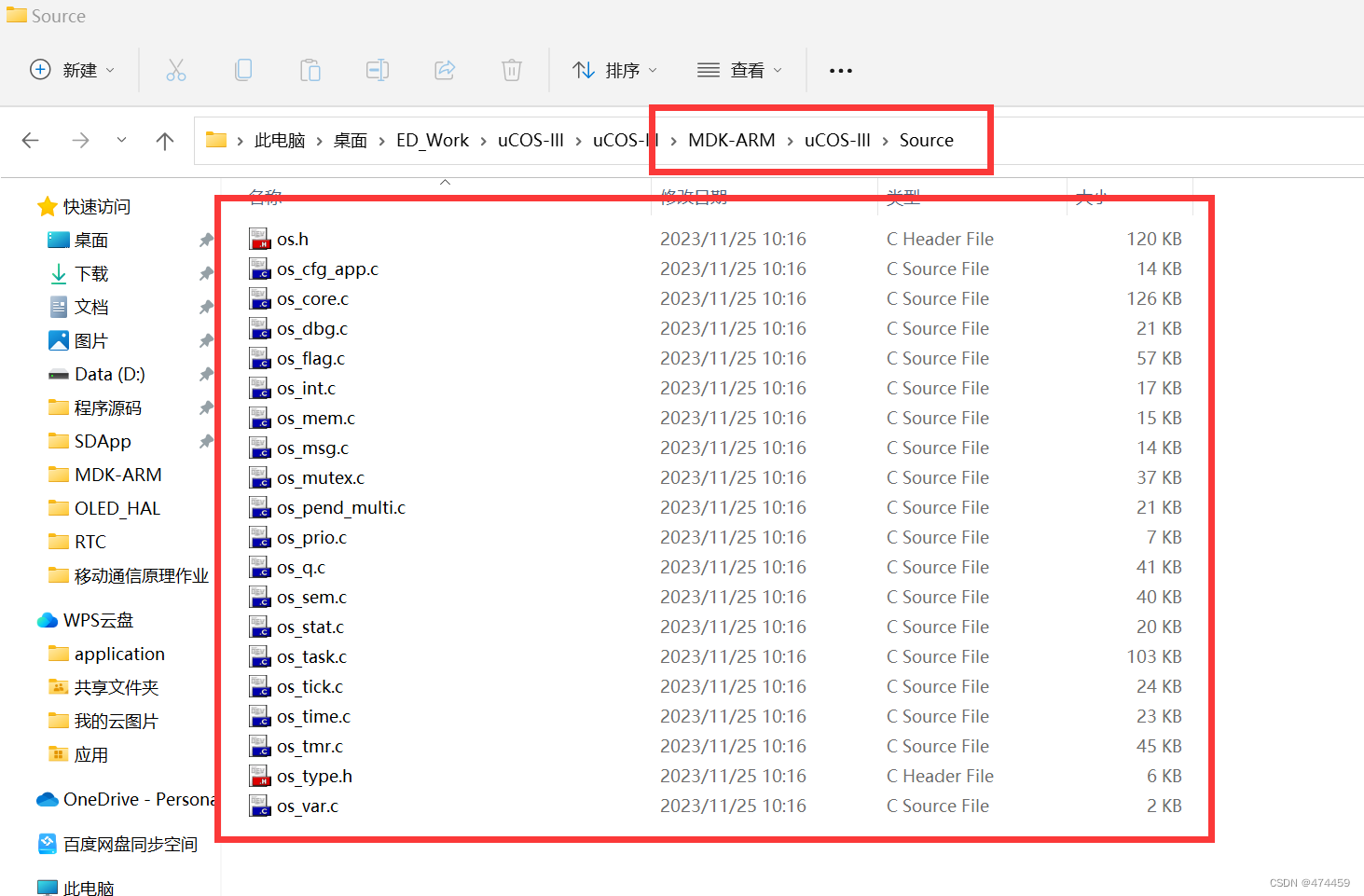The height and width of the screenshot is (896, 1364).
Task: Open the three-dot more options menu
Action: [x=841, y=71]
